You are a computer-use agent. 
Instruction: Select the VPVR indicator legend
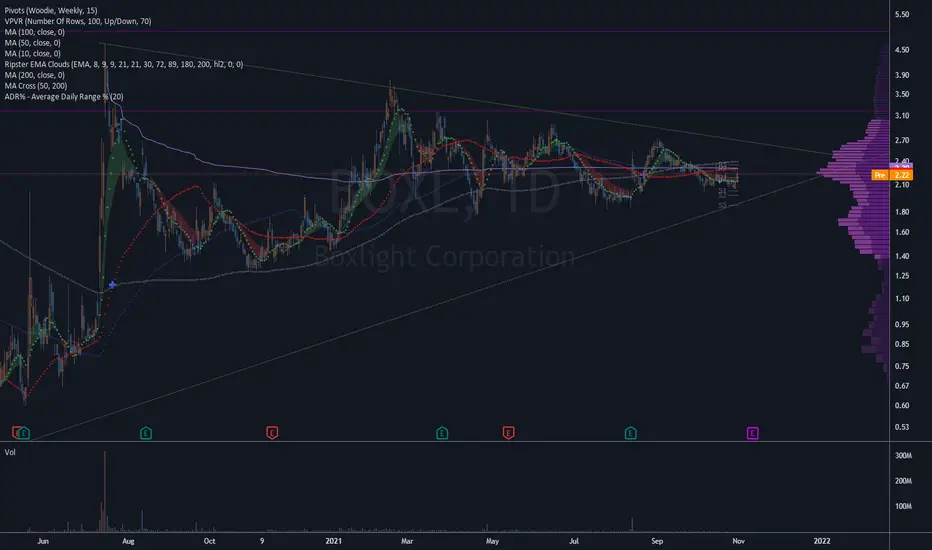[78, 21]
